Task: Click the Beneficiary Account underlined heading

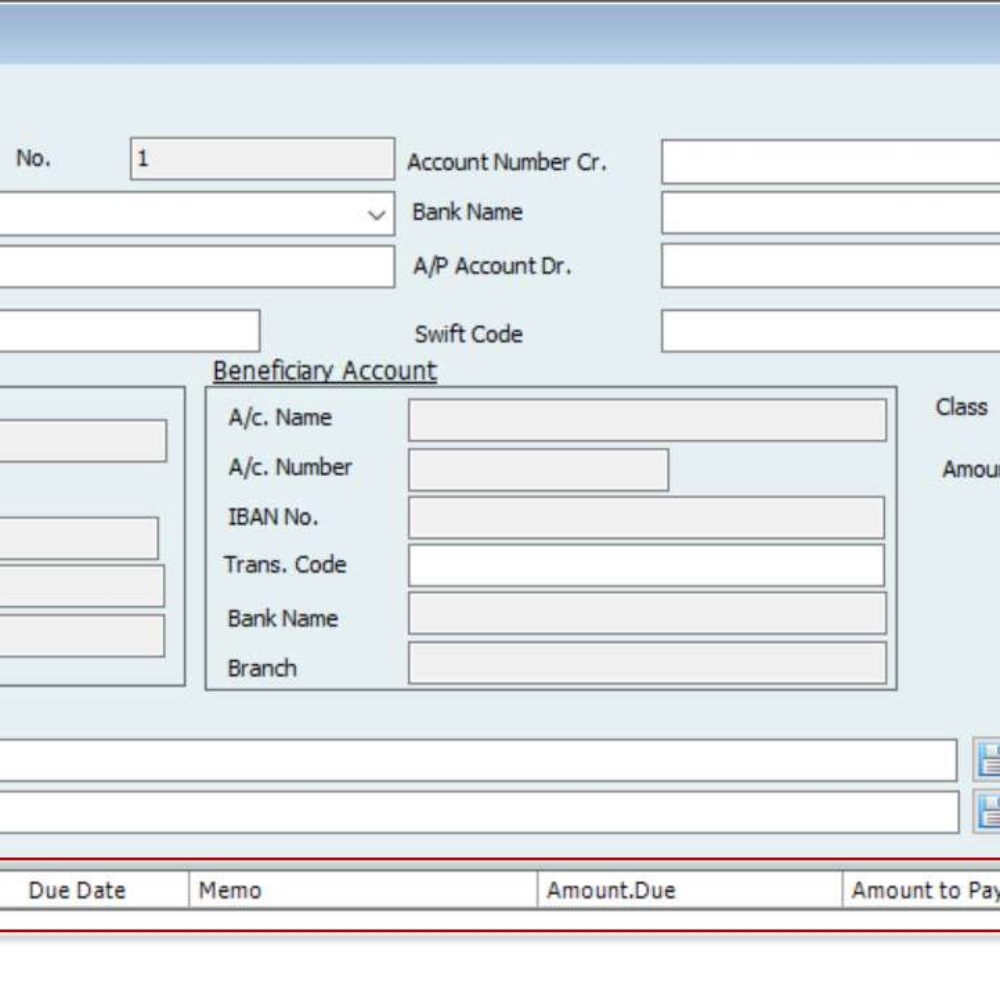Action: click(x=325, y=371)
